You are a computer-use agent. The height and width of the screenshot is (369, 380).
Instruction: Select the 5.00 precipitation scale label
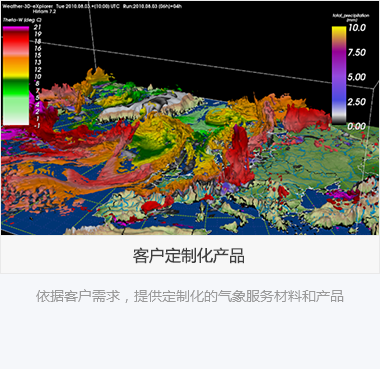click(356, 77)
